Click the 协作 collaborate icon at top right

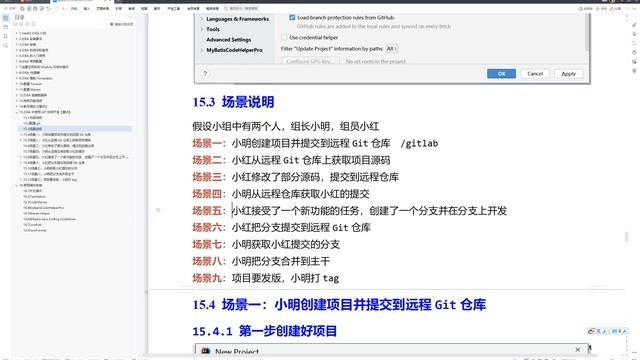pyautogui.click(x=602, y=9)
